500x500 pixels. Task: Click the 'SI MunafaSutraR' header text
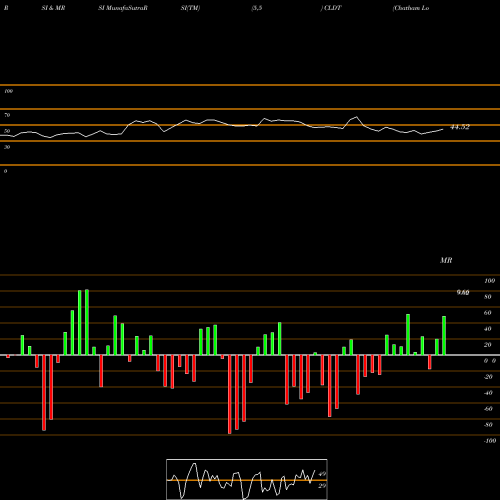[123, 8]
